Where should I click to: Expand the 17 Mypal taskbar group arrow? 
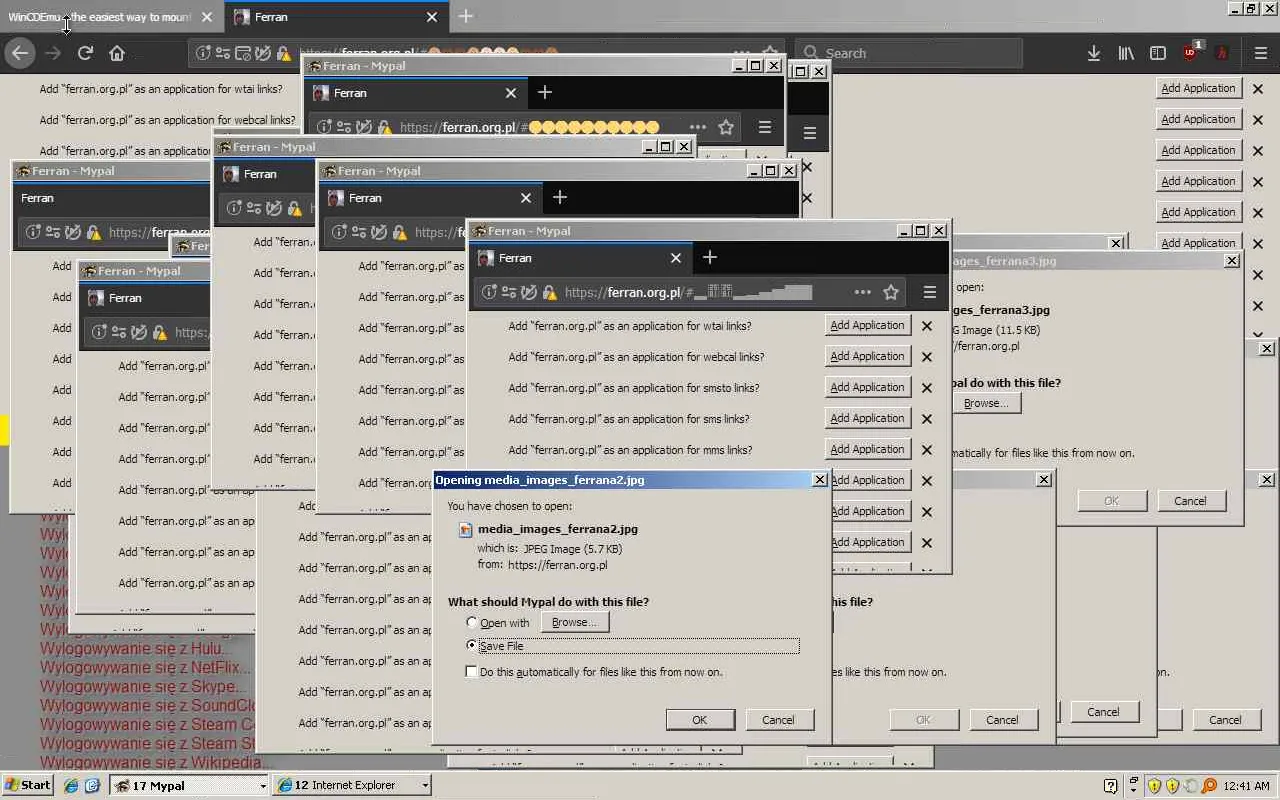(263, 786)
